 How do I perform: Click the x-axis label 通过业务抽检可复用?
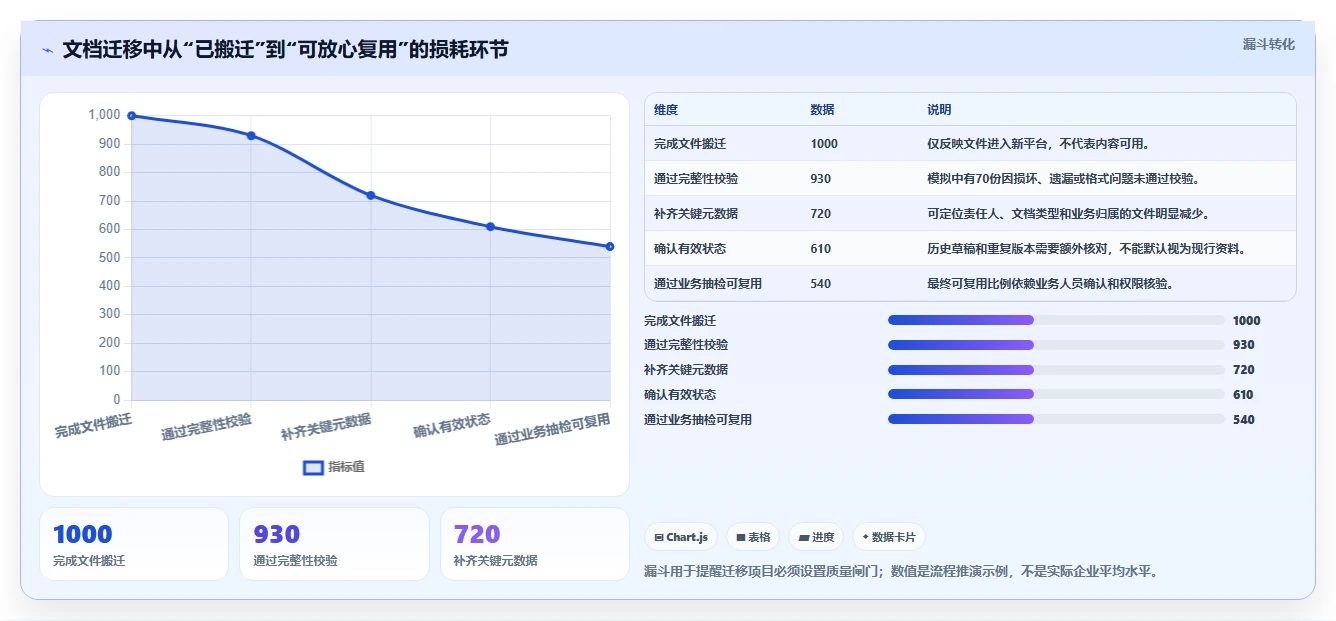(x=552, y=429)
